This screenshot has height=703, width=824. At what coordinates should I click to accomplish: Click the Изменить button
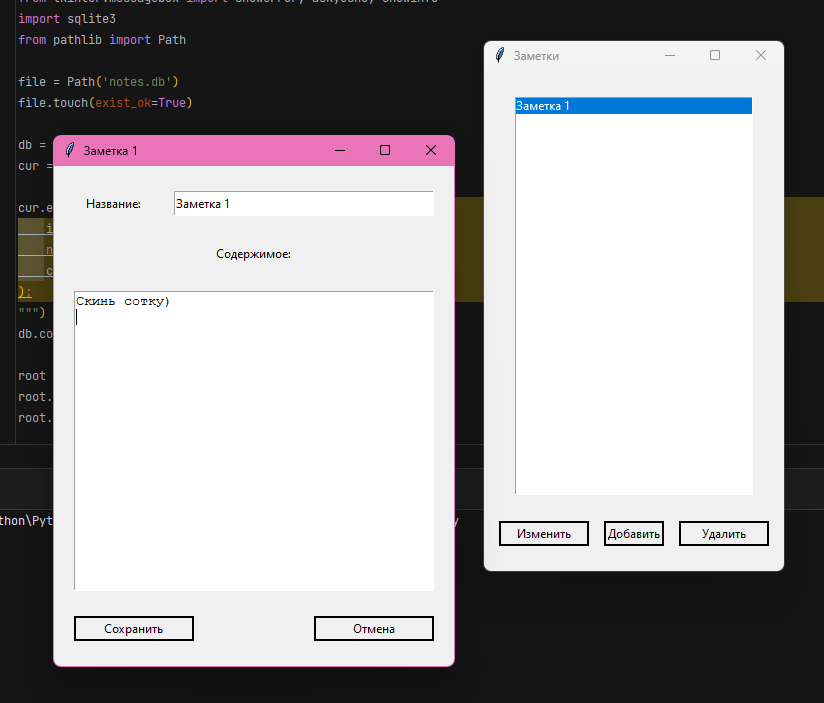[x=544, y=534]
